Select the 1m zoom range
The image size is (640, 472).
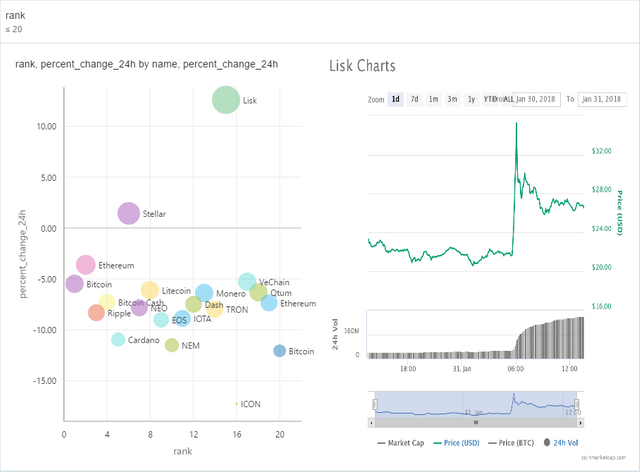pos(433,99)
